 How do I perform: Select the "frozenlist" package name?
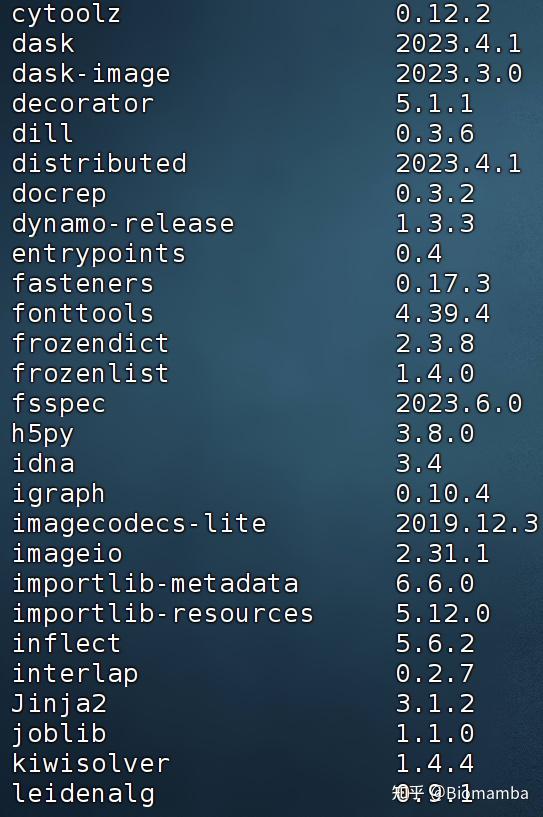90,373
